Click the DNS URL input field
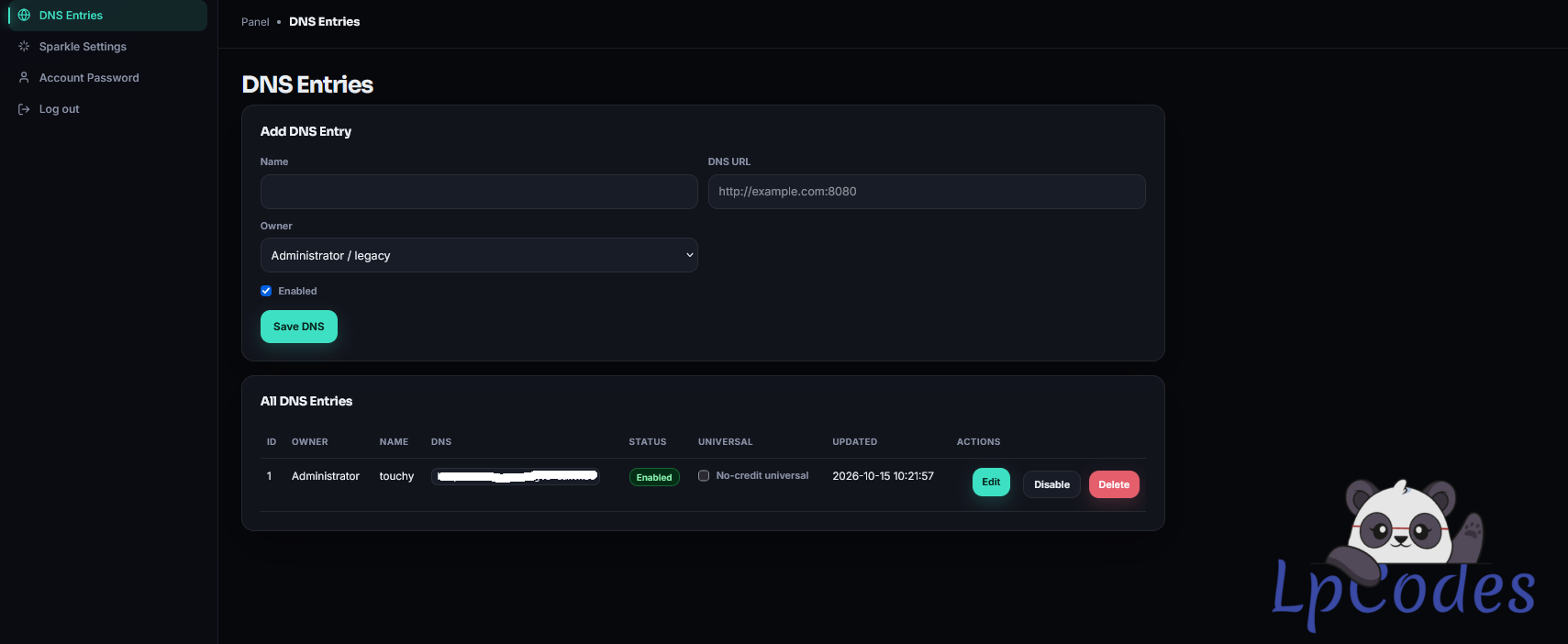The width and height of the screenshot is (1568, 644). click(x=927, y=192)
